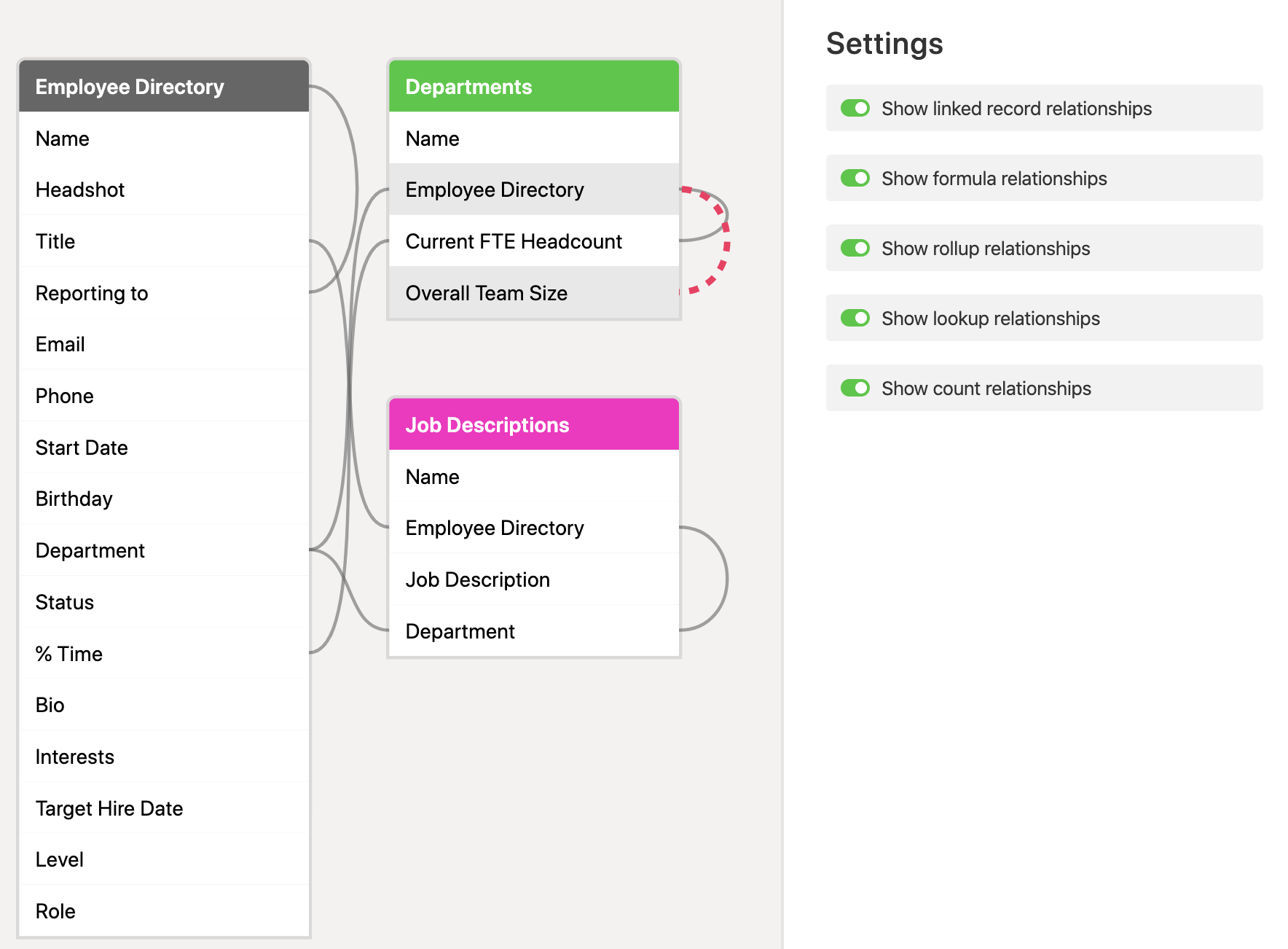This screenshot has width=1288, height=949.
Task: Click the Title field row
Action: tap(164, 241)
